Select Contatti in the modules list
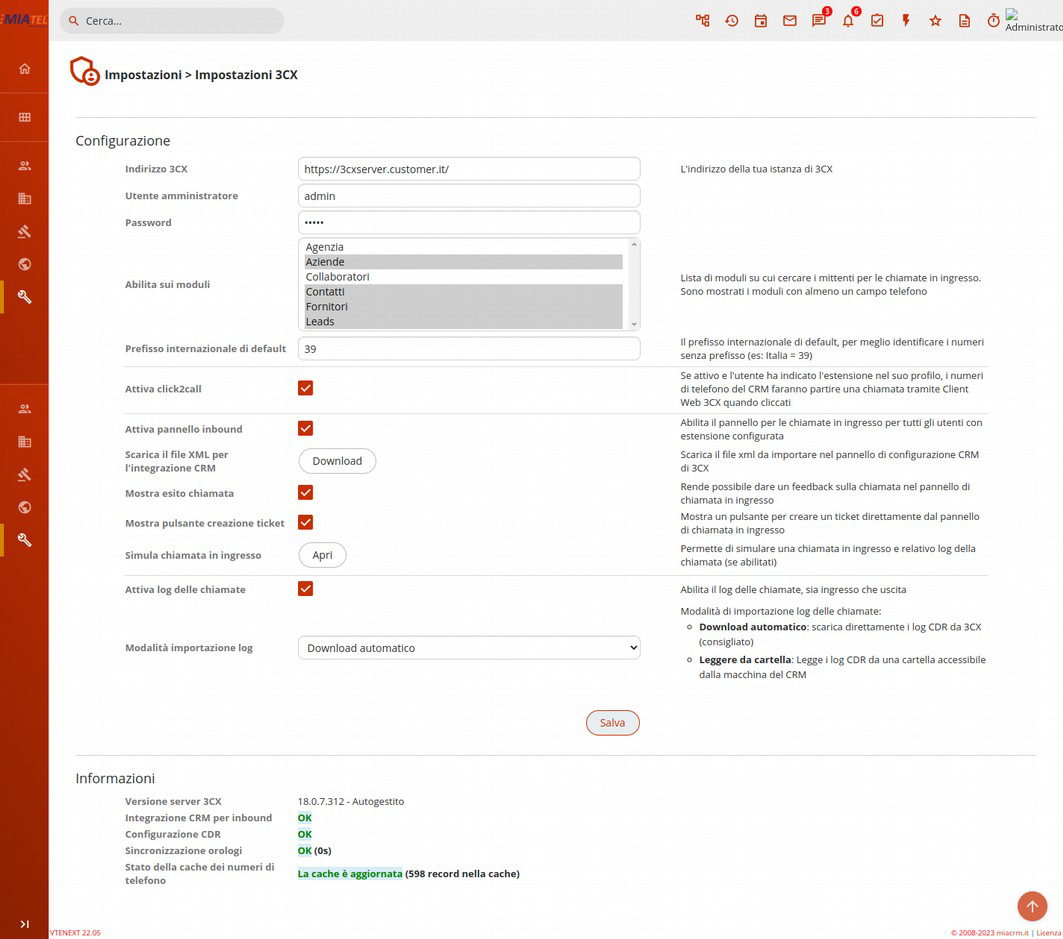 click(463, 292)
